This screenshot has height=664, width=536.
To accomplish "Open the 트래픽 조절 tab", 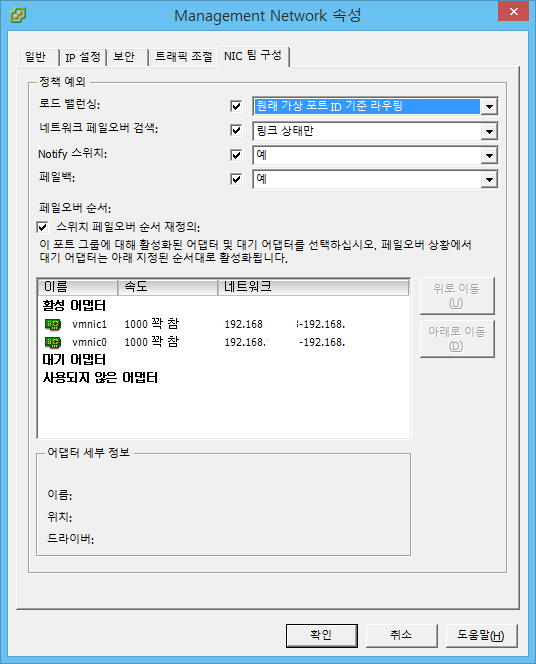I will [x=183, y=57].
